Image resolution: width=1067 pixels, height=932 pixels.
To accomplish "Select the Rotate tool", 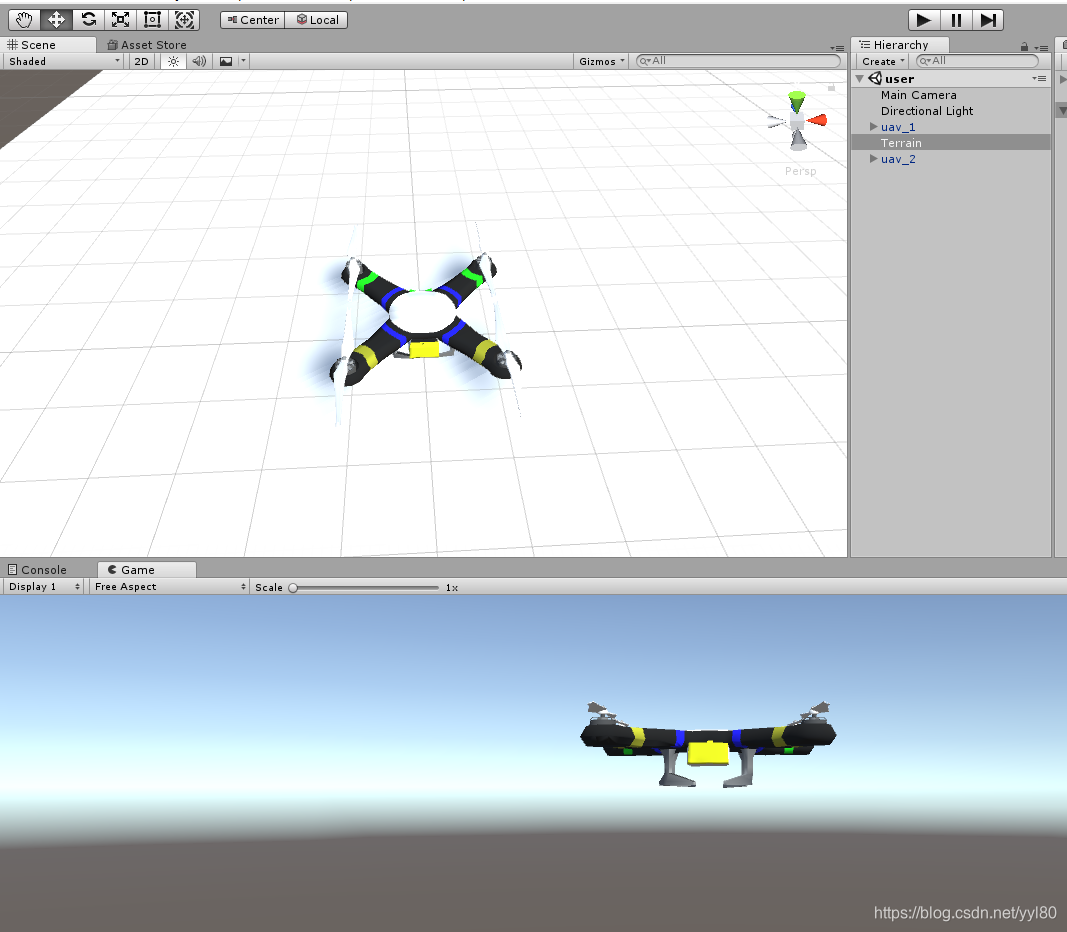I will pyautogui.click(x=88, y=20).
